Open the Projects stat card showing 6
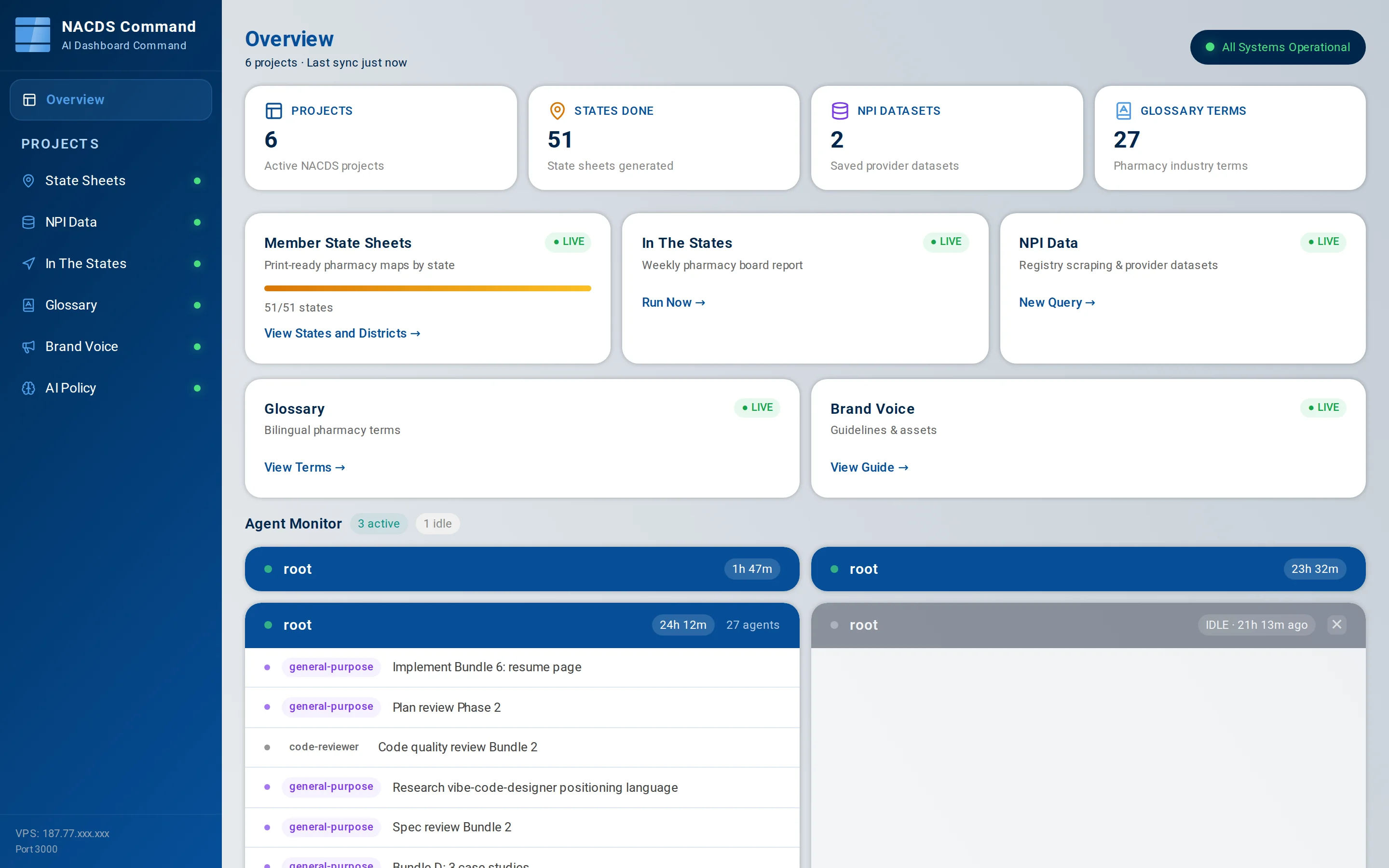Image resolution: width=1389 pixels, height=868 pixels. click(381, 138)
